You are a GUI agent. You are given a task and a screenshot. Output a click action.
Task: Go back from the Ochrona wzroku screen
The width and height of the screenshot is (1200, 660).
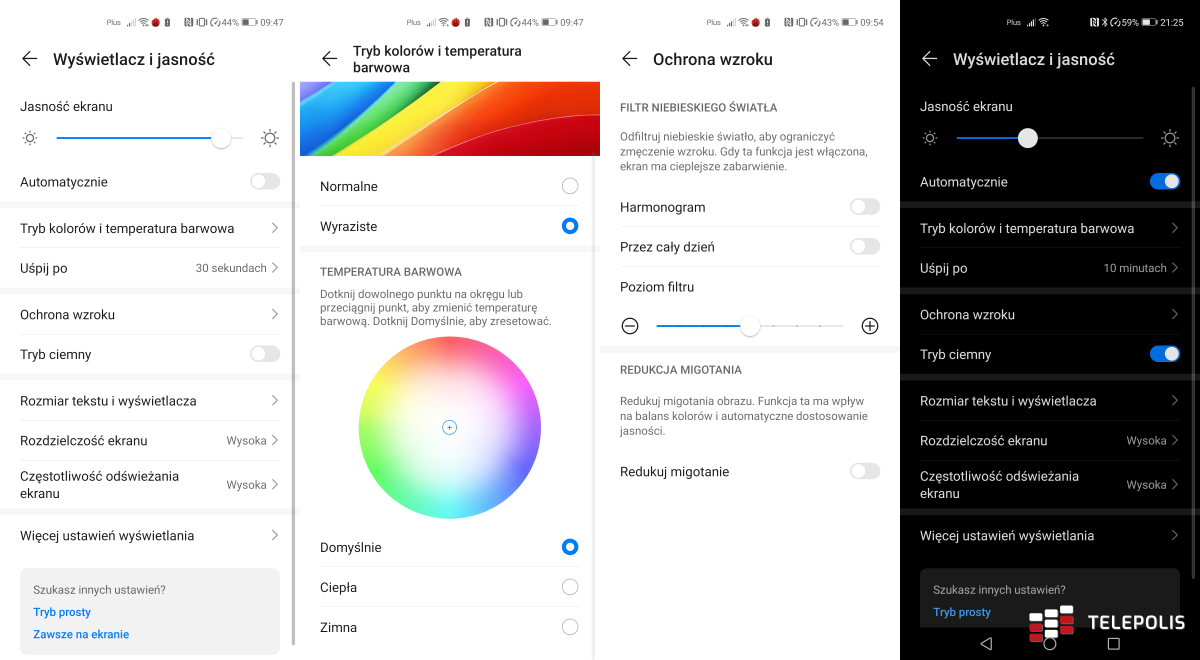tap(629, 59)
